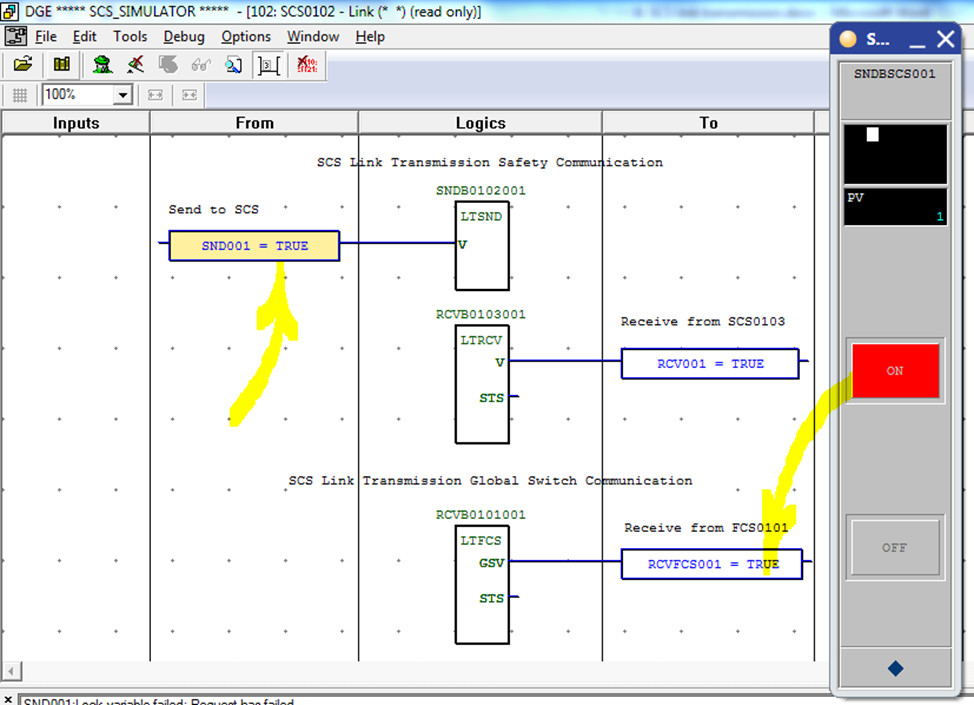
Task: Click 'Receive from FCS0101' comment text
Action: pos(706,527)
